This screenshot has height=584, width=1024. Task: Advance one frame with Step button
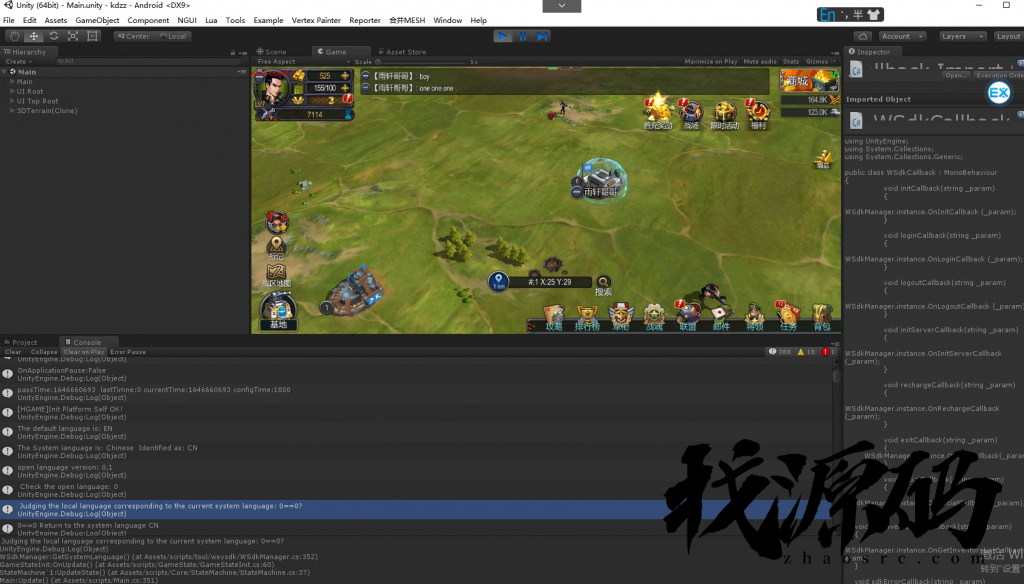pos(542,37)
